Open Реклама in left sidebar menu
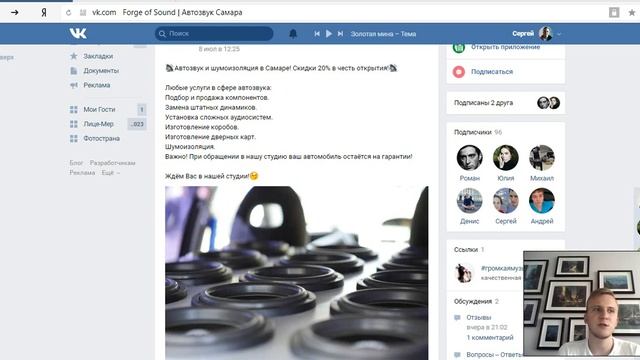The image size is (640, 360). (97, 85)
